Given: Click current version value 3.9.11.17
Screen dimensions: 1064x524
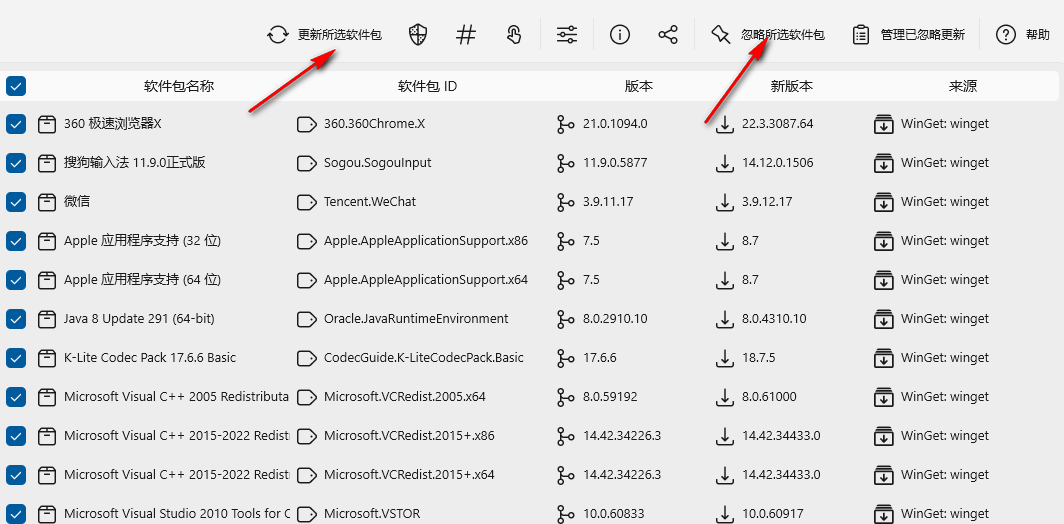Looking at the screenshot, I should [x=608, y=202].
